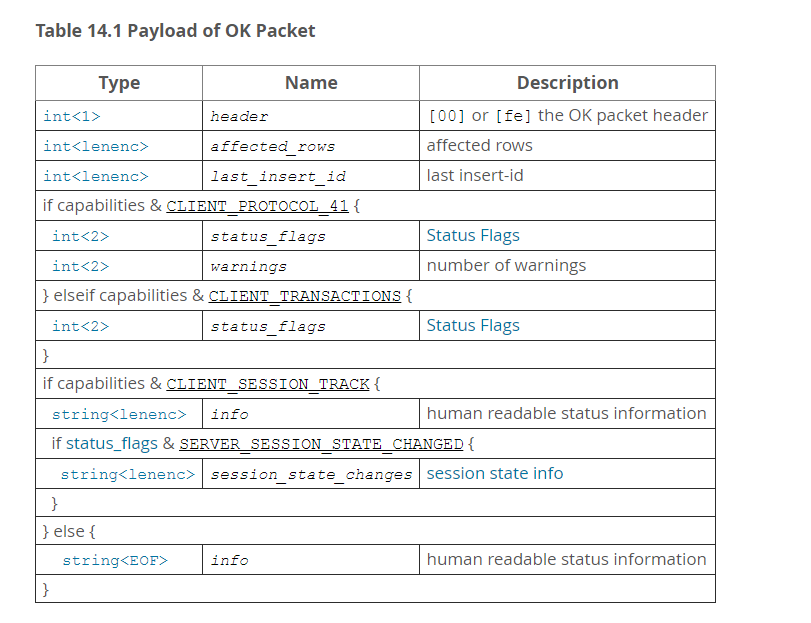Click the Description column header
Viewport: 811px width, 623px height.
tap(567, 83)
